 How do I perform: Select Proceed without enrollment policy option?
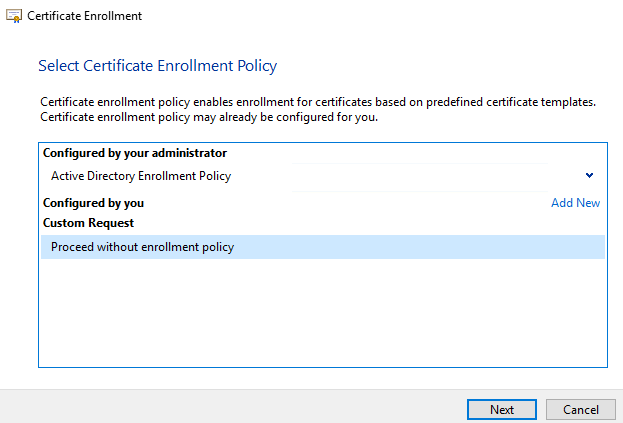tap(323, 247)
